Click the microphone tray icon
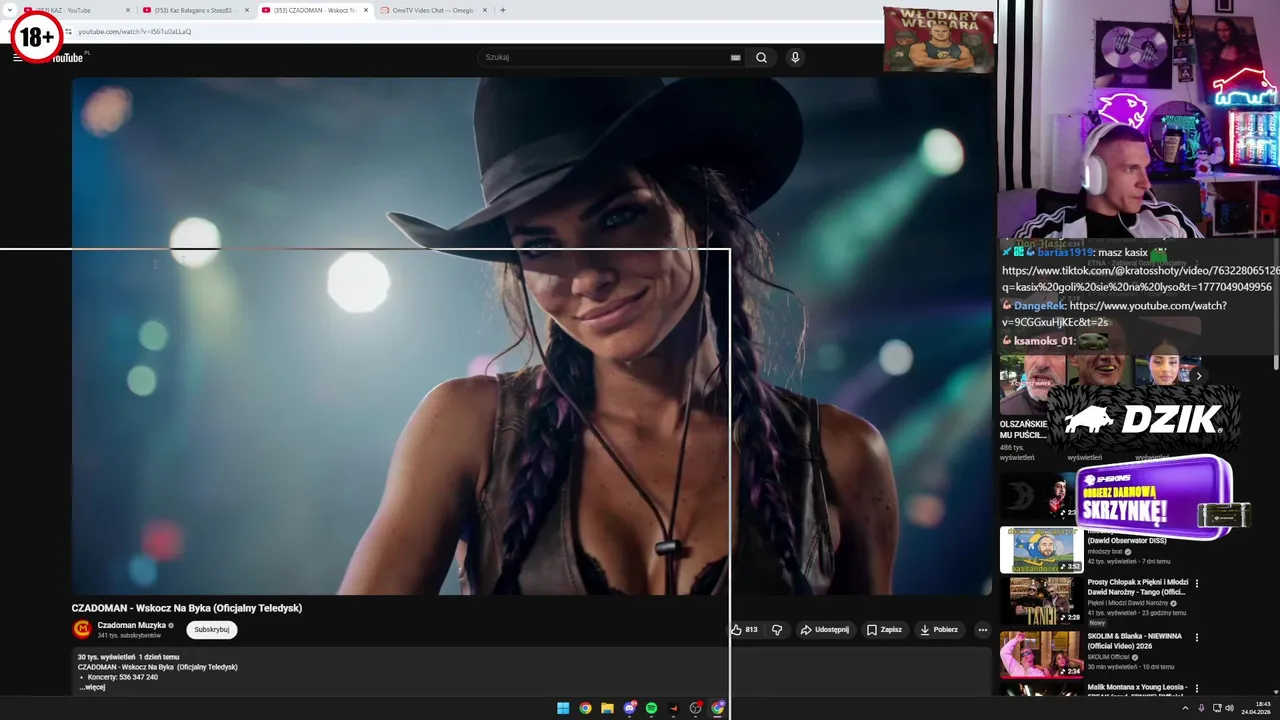Image resolution: width=1280 pixels, height=720 pixels. coord(1201,708)
